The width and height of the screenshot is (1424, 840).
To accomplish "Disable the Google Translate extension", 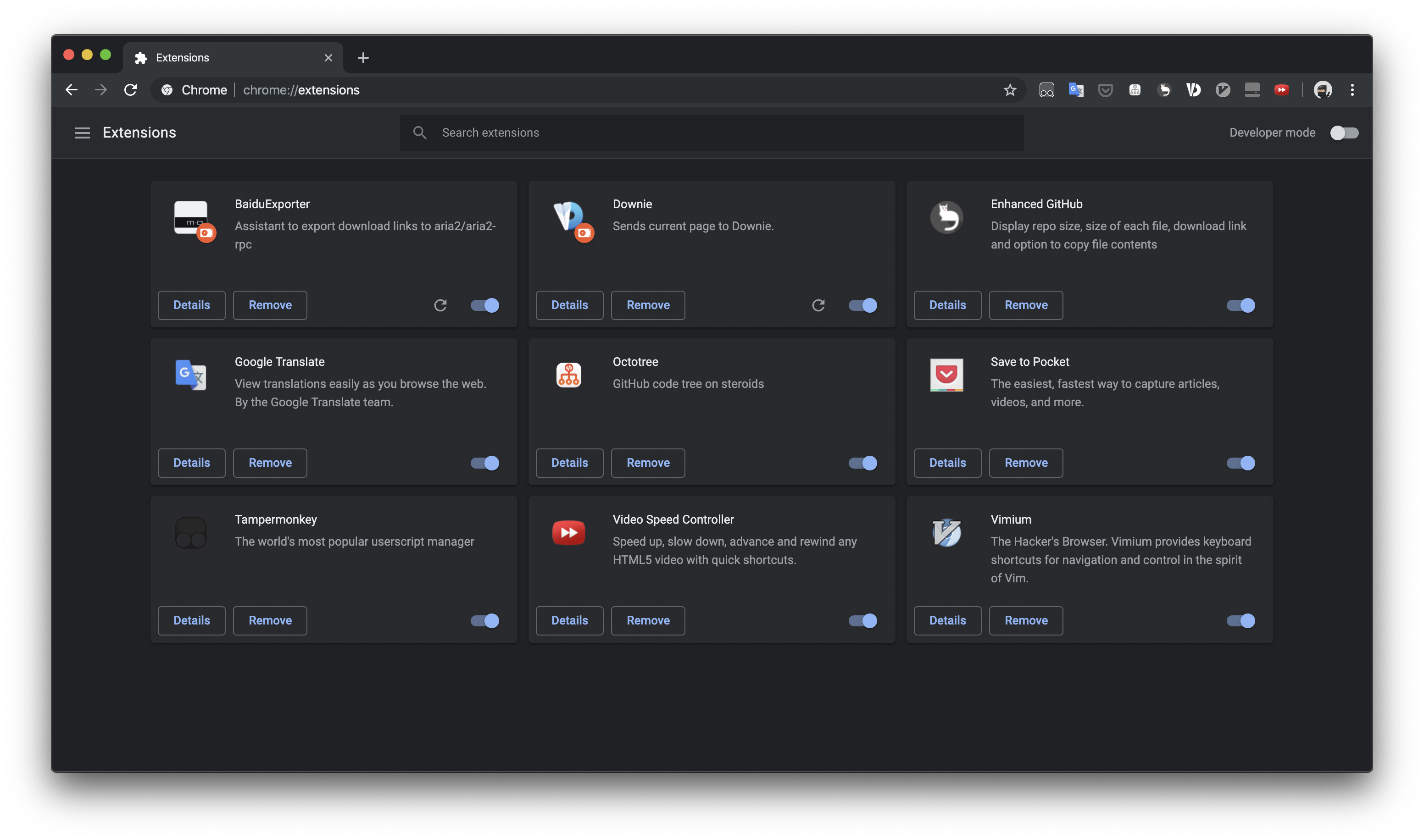I will (x=484, y=463).
